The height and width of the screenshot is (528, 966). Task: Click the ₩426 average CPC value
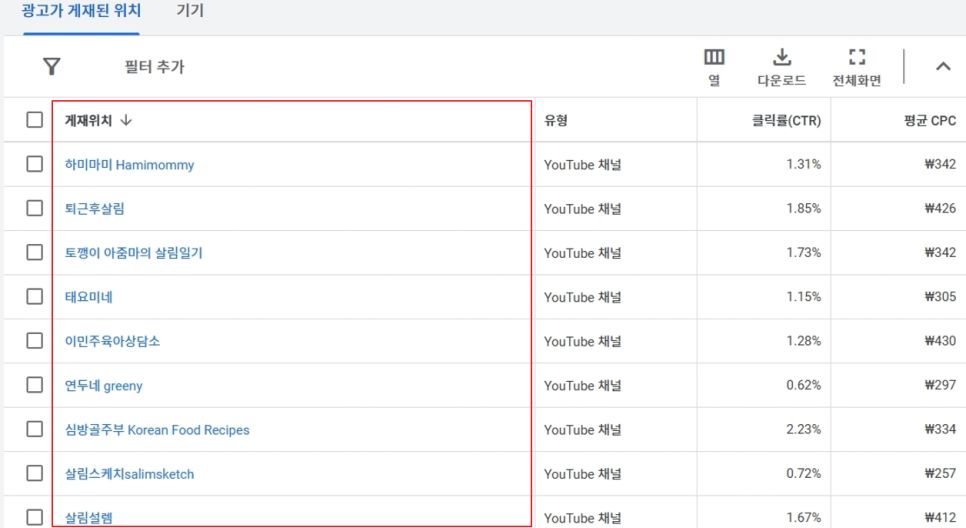tap(940, 208)
